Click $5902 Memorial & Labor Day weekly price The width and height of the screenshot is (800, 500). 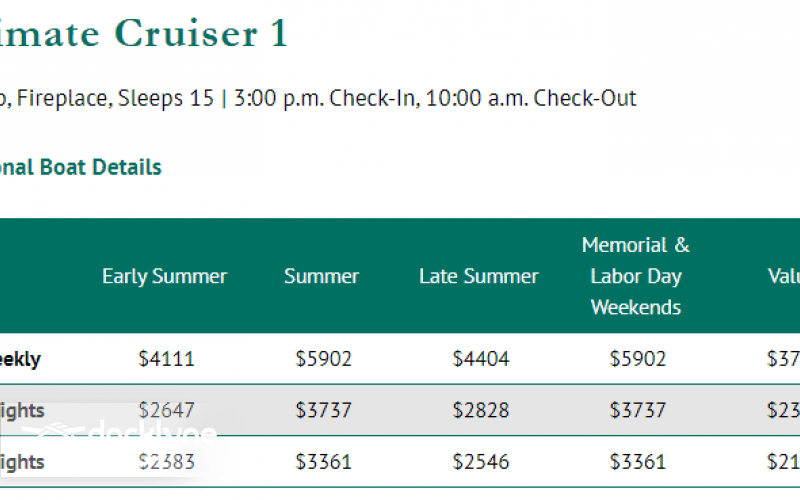pos(637,359)
